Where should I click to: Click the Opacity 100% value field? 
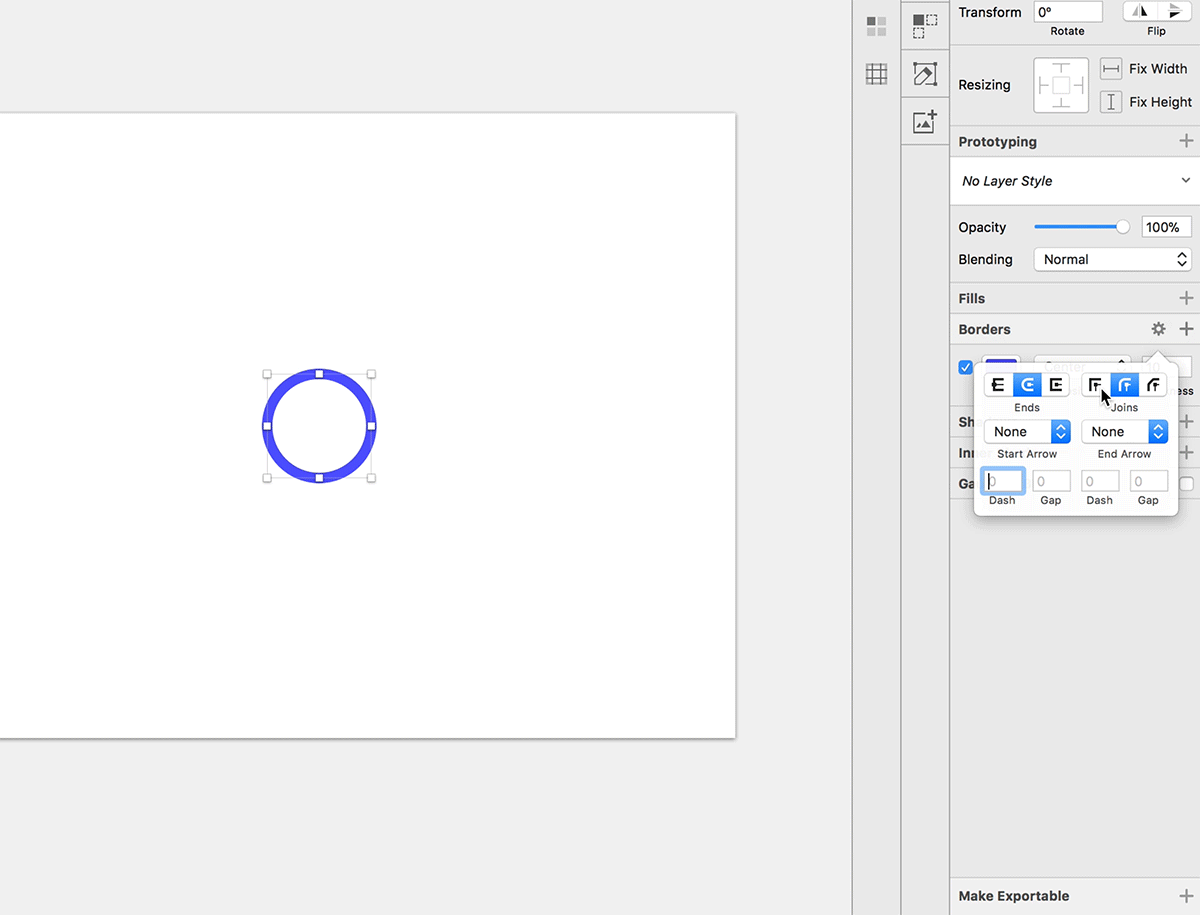coord(1166,227)
